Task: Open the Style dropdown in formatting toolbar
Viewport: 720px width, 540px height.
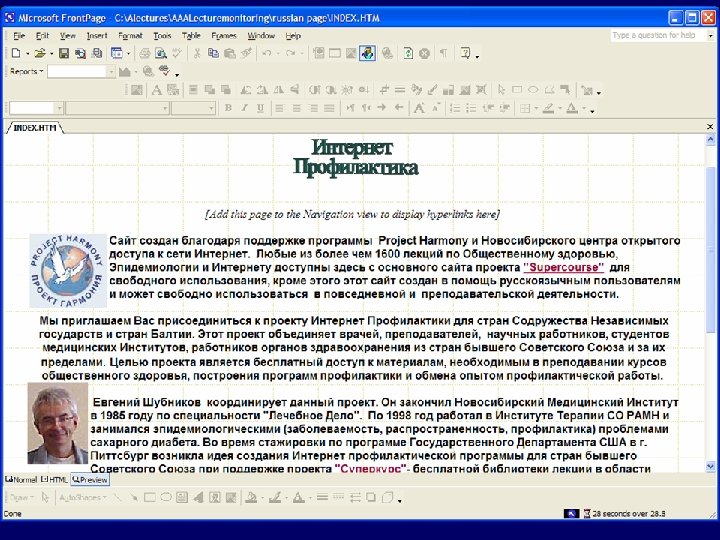Action: 59,108
